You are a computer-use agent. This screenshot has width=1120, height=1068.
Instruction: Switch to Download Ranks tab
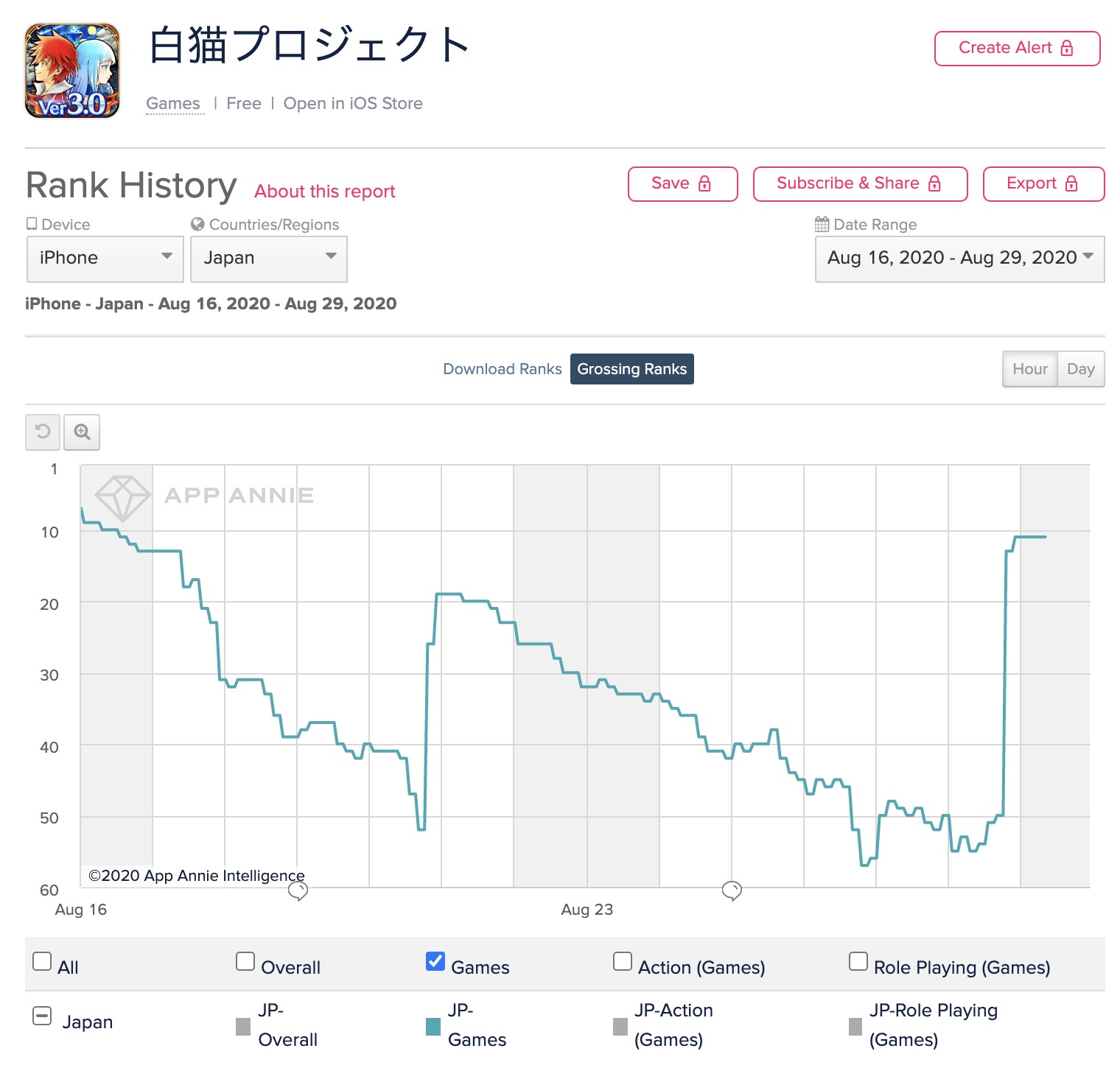503,369
